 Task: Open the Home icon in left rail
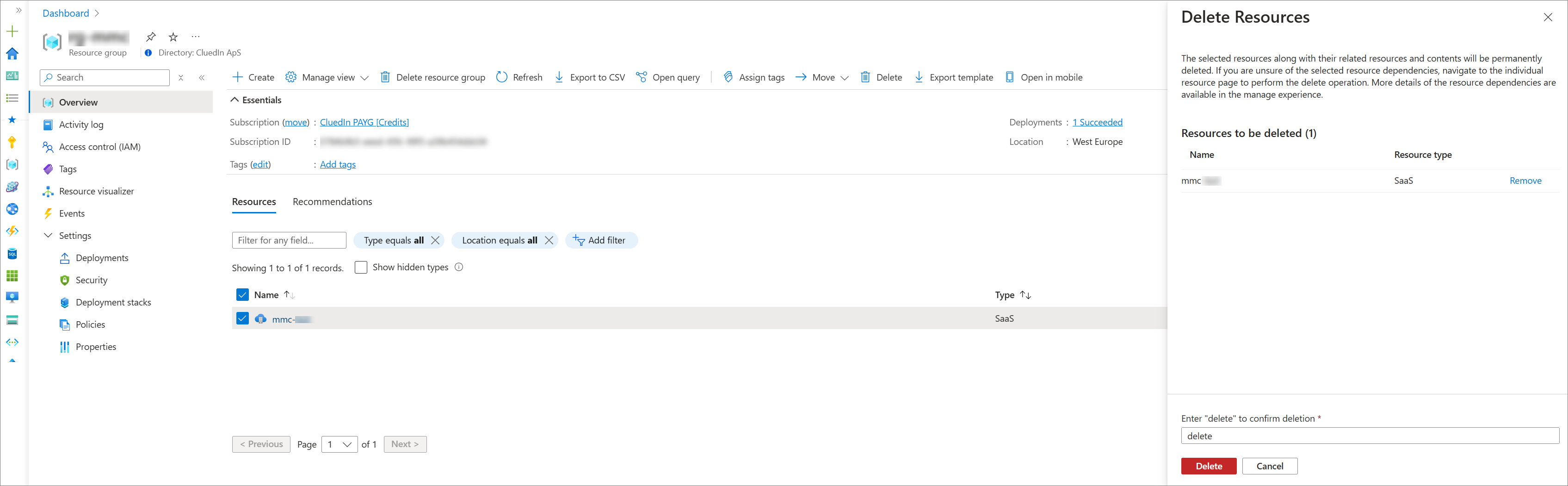click(x=12, y=54)
